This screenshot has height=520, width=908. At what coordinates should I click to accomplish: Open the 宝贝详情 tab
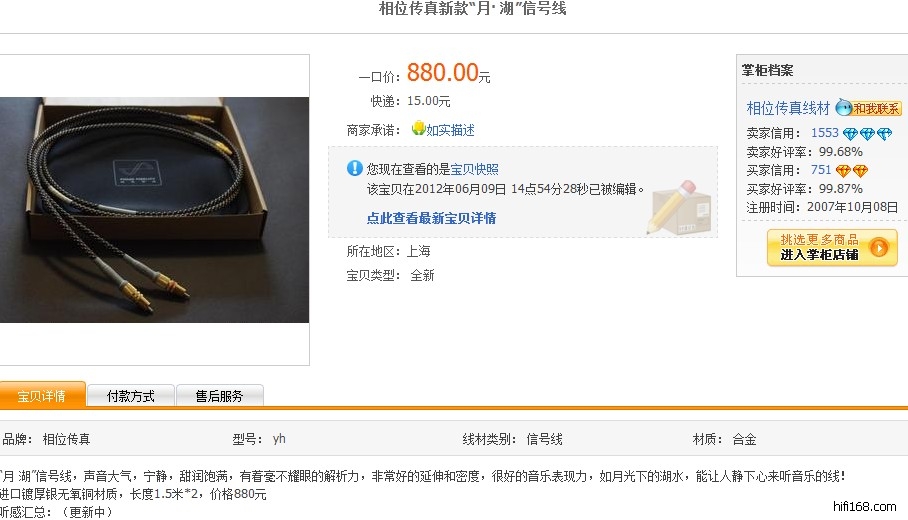(42, 394)
